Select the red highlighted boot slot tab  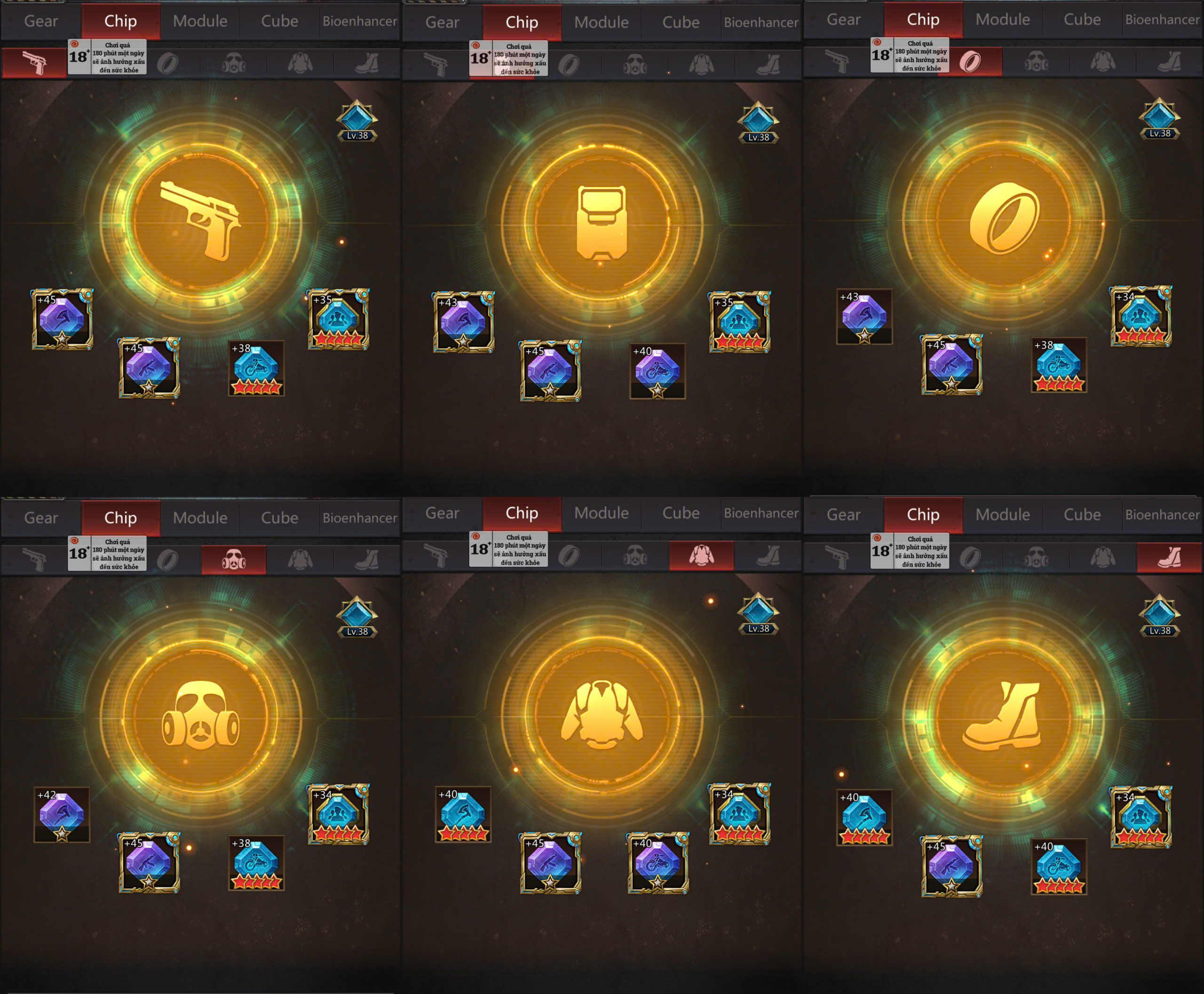pyautogui.click(x=1169, y=557)
